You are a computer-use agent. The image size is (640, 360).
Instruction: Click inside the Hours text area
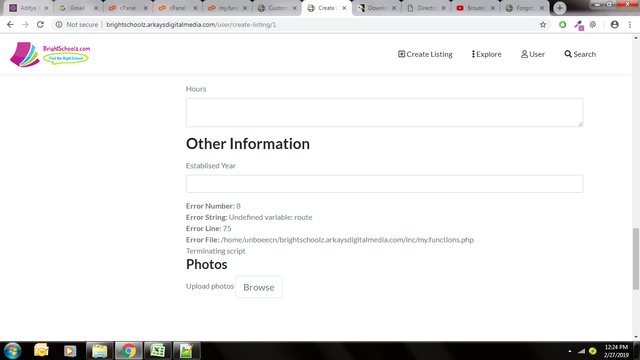click(384, 112)
